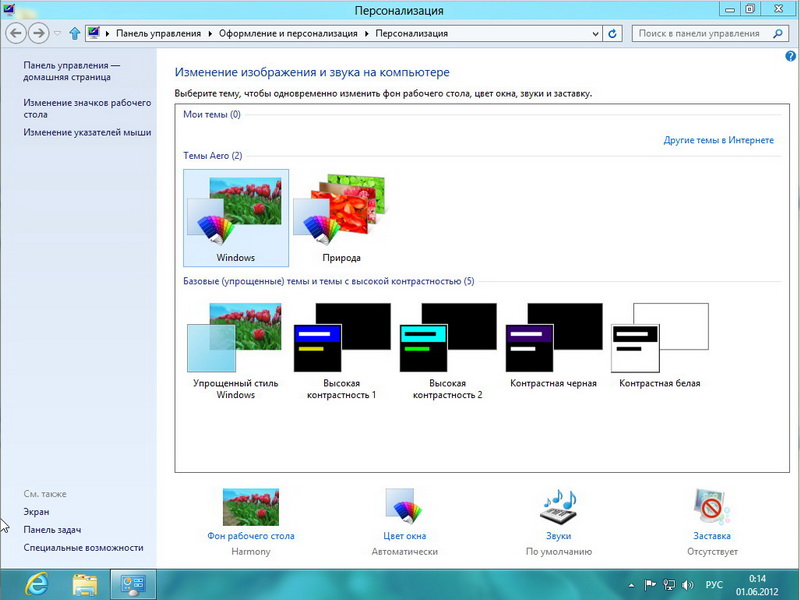Viewport: 800px width, 600px height.
Task: Open the Экран link under См. также
Action: pyautogui.click(x=36, y=512)
